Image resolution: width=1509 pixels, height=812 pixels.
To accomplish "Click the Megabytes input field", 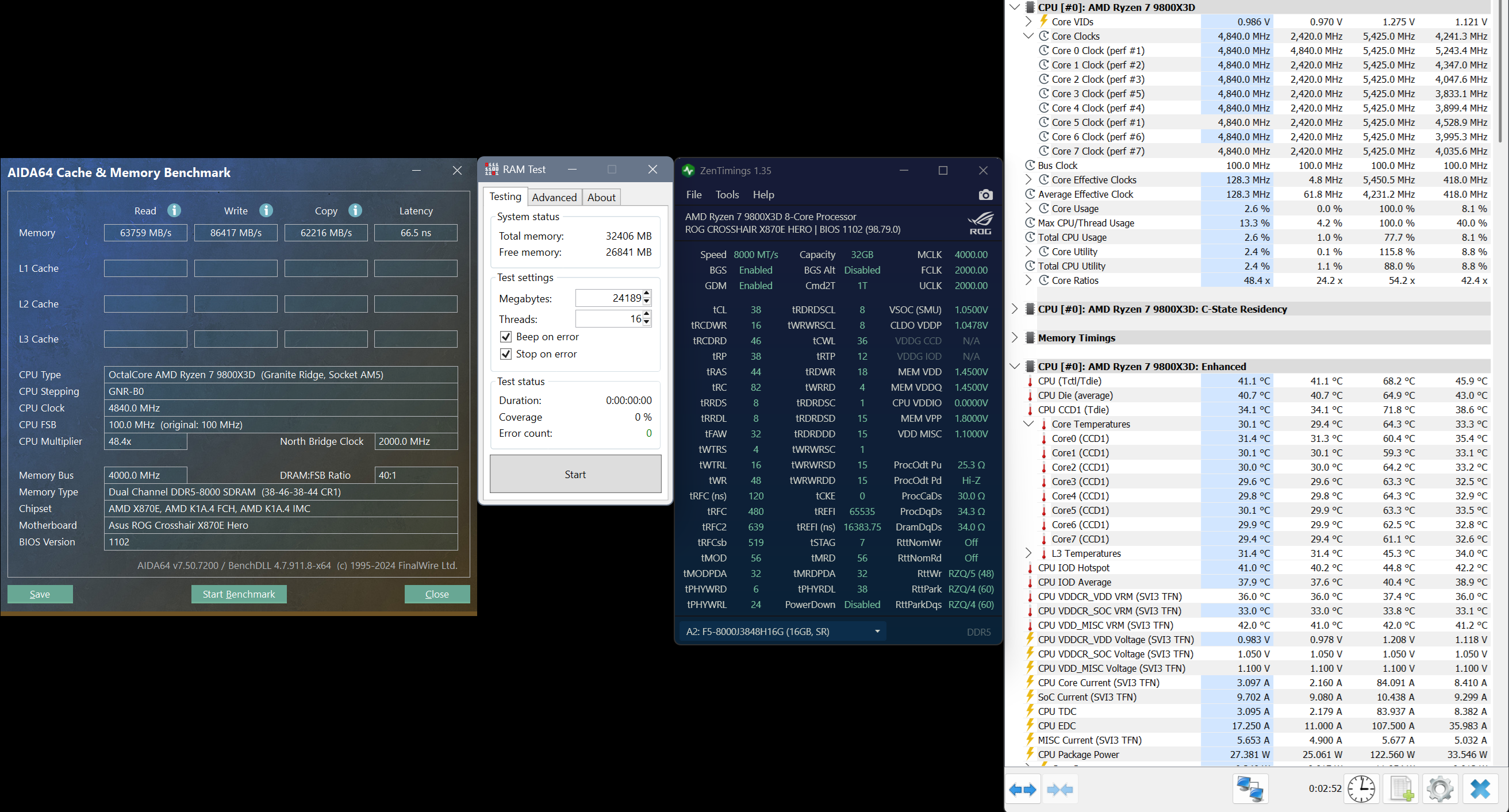I will (608, 299).
